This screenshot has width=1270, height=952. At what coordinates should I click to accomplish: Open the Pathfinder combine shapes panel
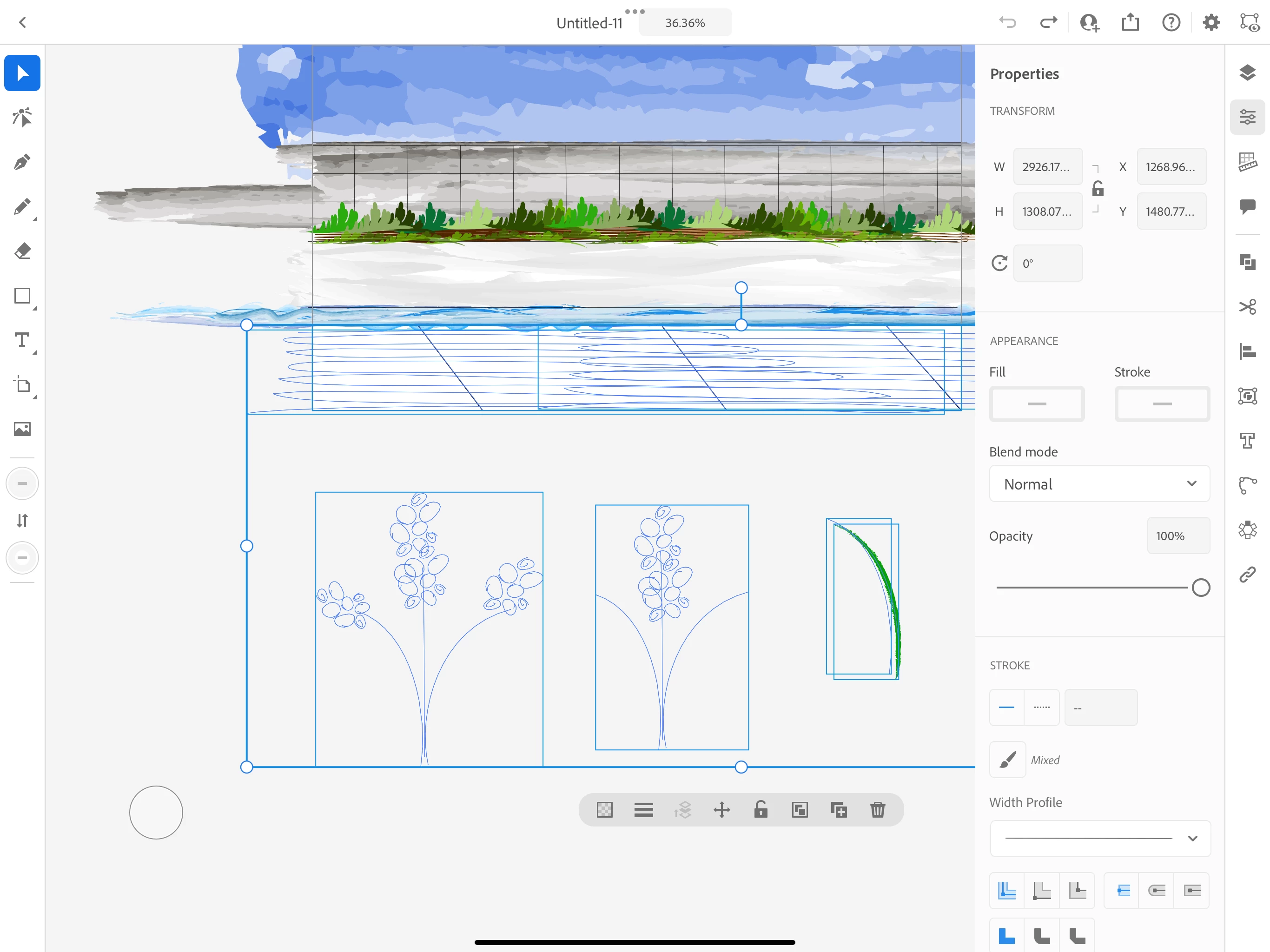click(1247, 262)
